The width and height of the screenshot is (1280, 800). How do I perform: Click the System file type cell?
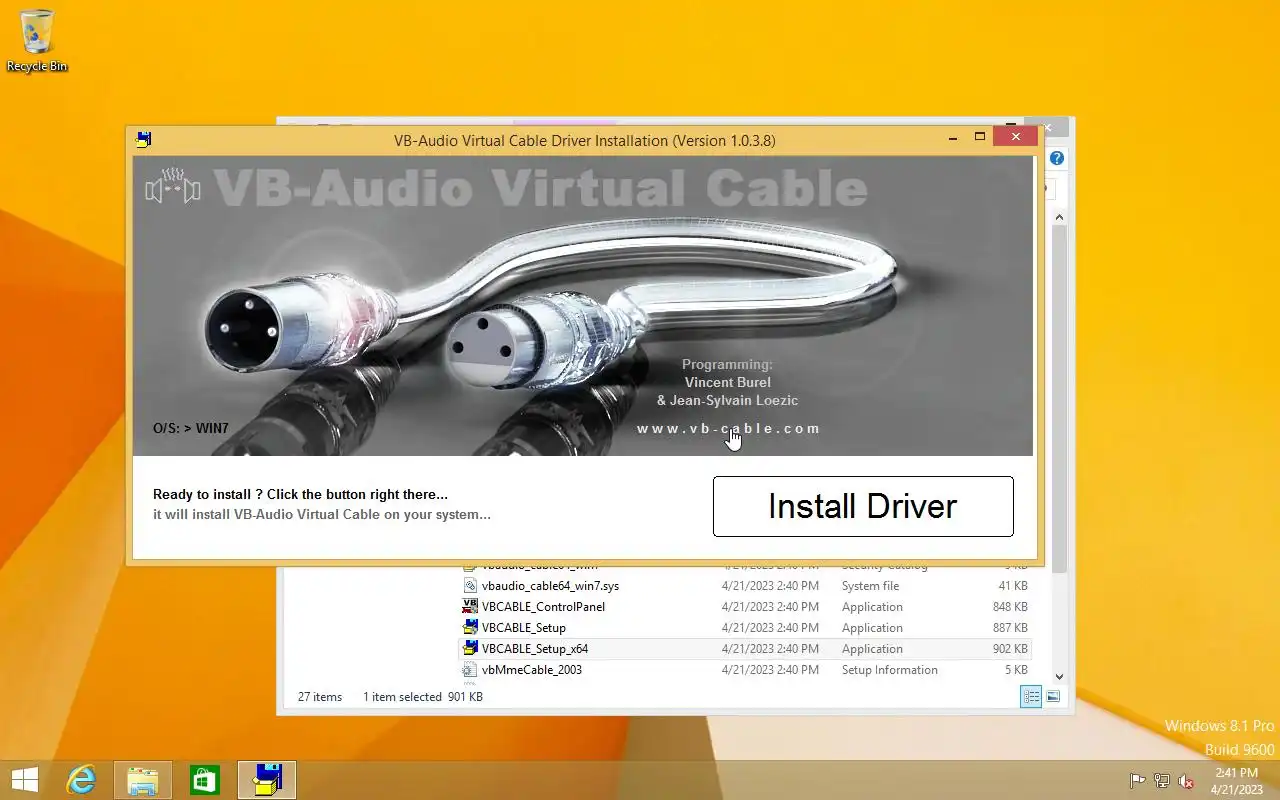(870, 586)
